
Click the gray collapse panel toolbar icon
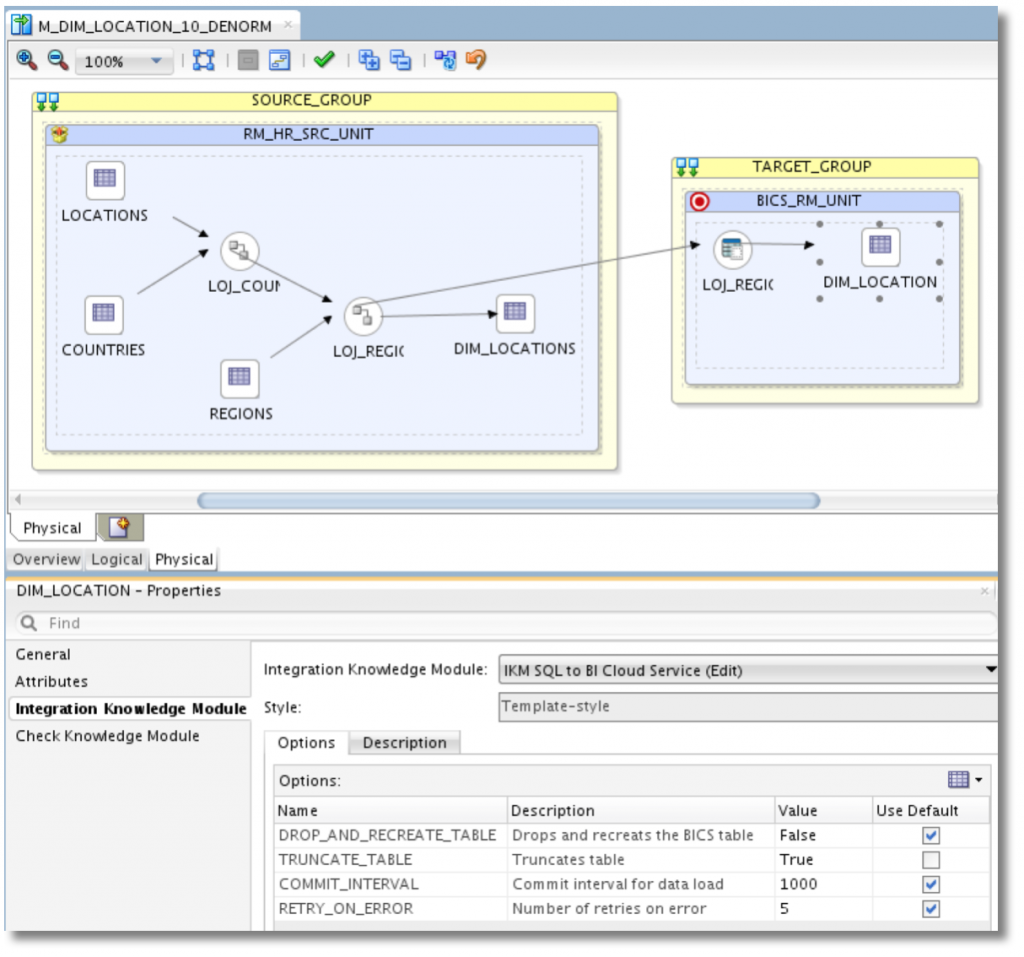pyautogui.click(x=248, y=60)
